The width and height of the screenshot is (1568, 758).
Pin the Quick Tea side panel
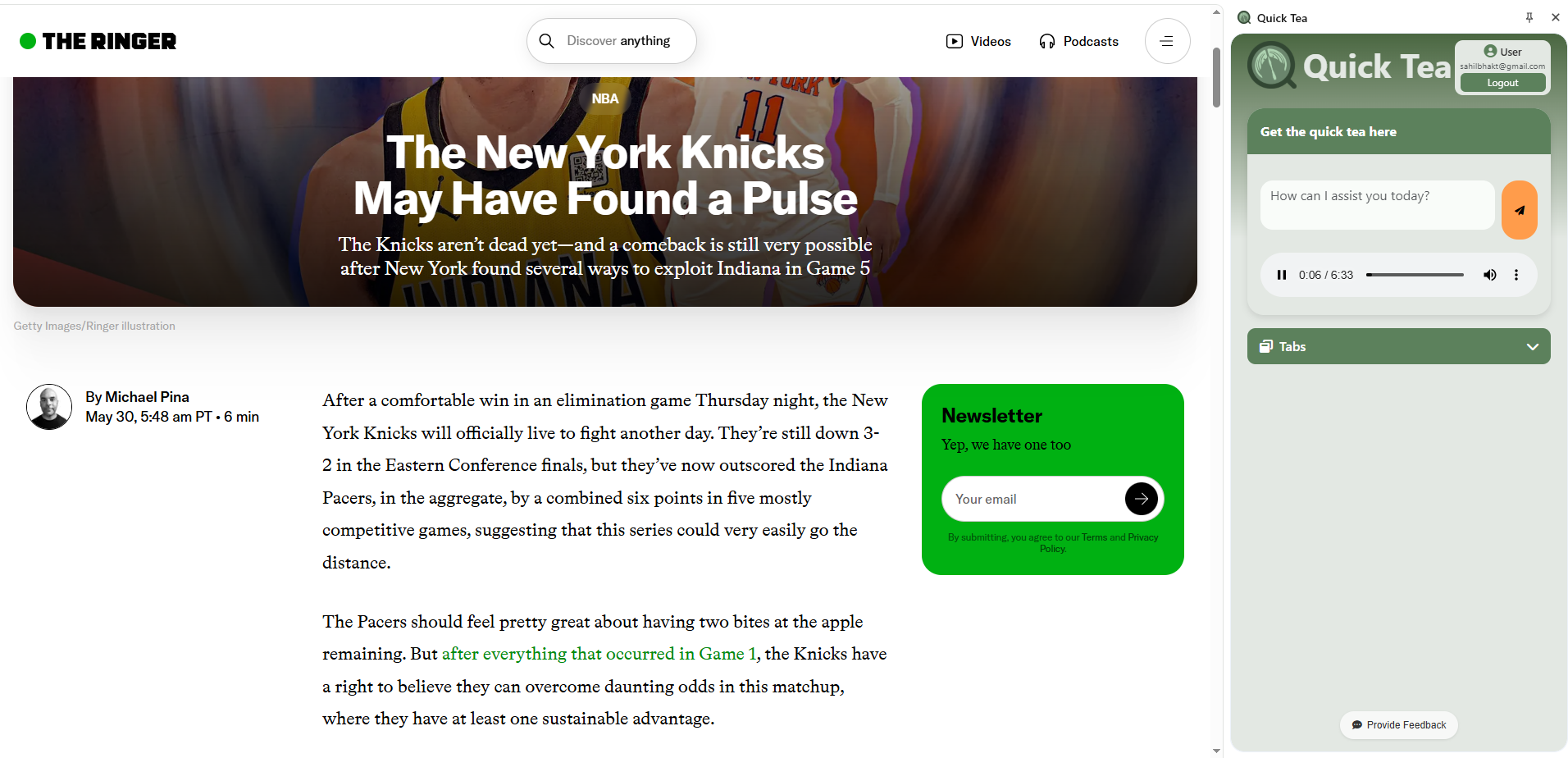[x=1529, y=17]
